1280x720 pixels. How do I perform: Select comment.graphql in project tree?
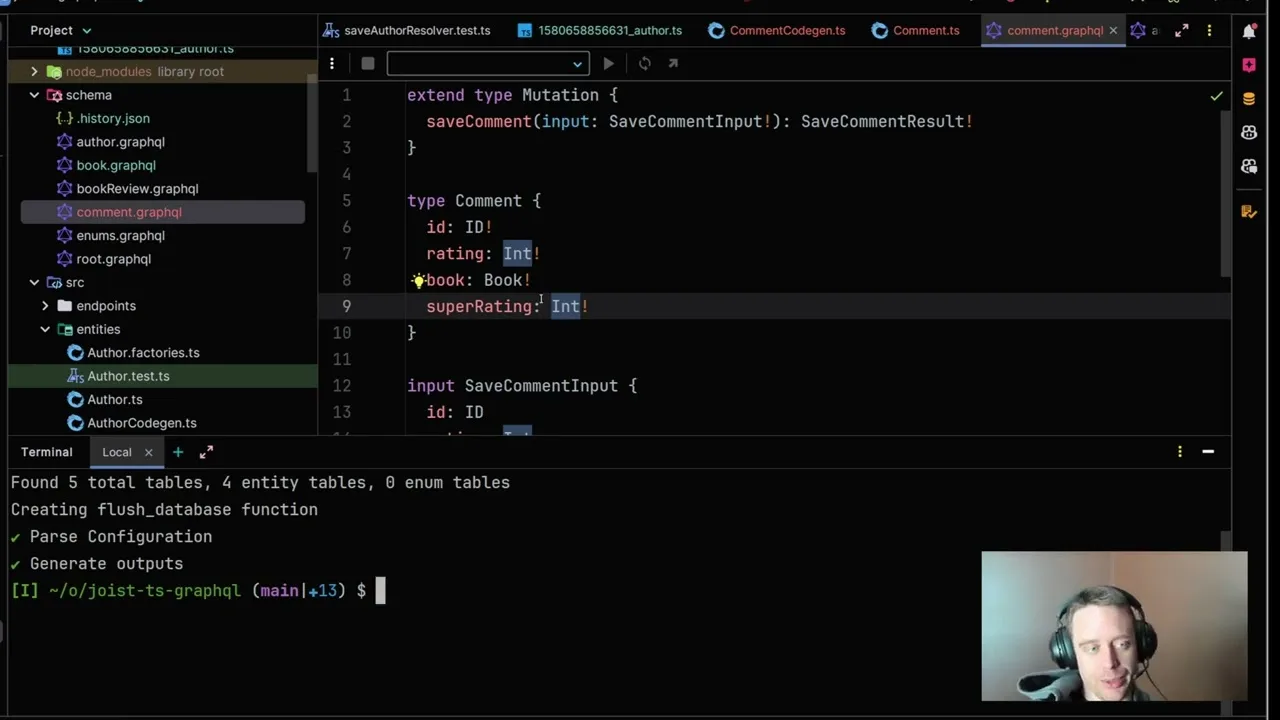click(x=129, y=212)
